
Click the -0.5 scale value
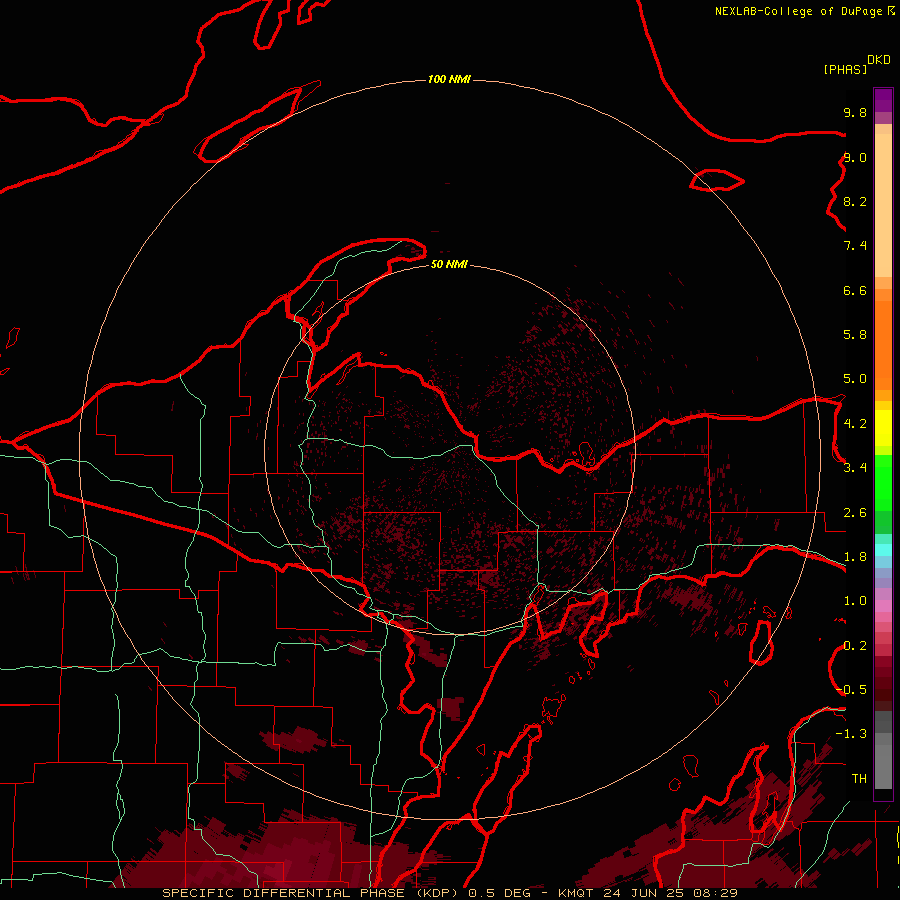coord(852,689)
